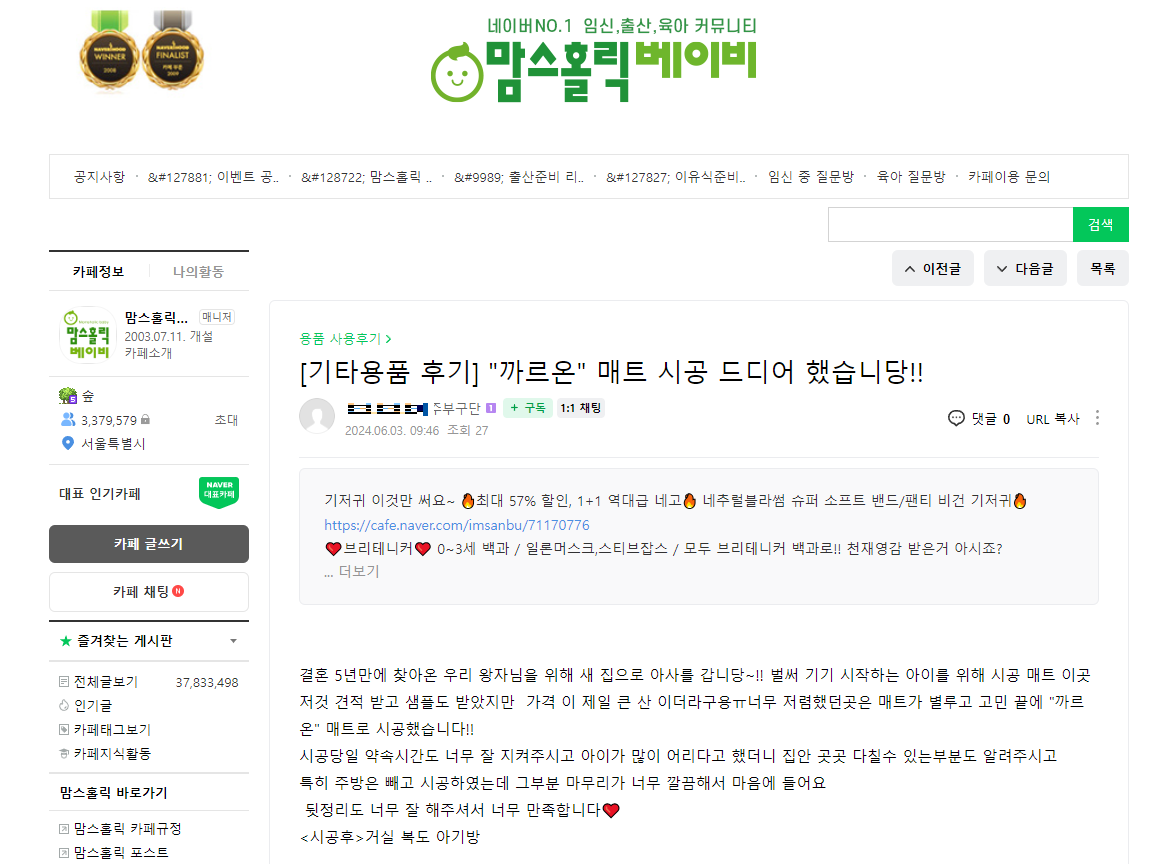
Task: Click the author's profile avatar
Action: (317, 416)
